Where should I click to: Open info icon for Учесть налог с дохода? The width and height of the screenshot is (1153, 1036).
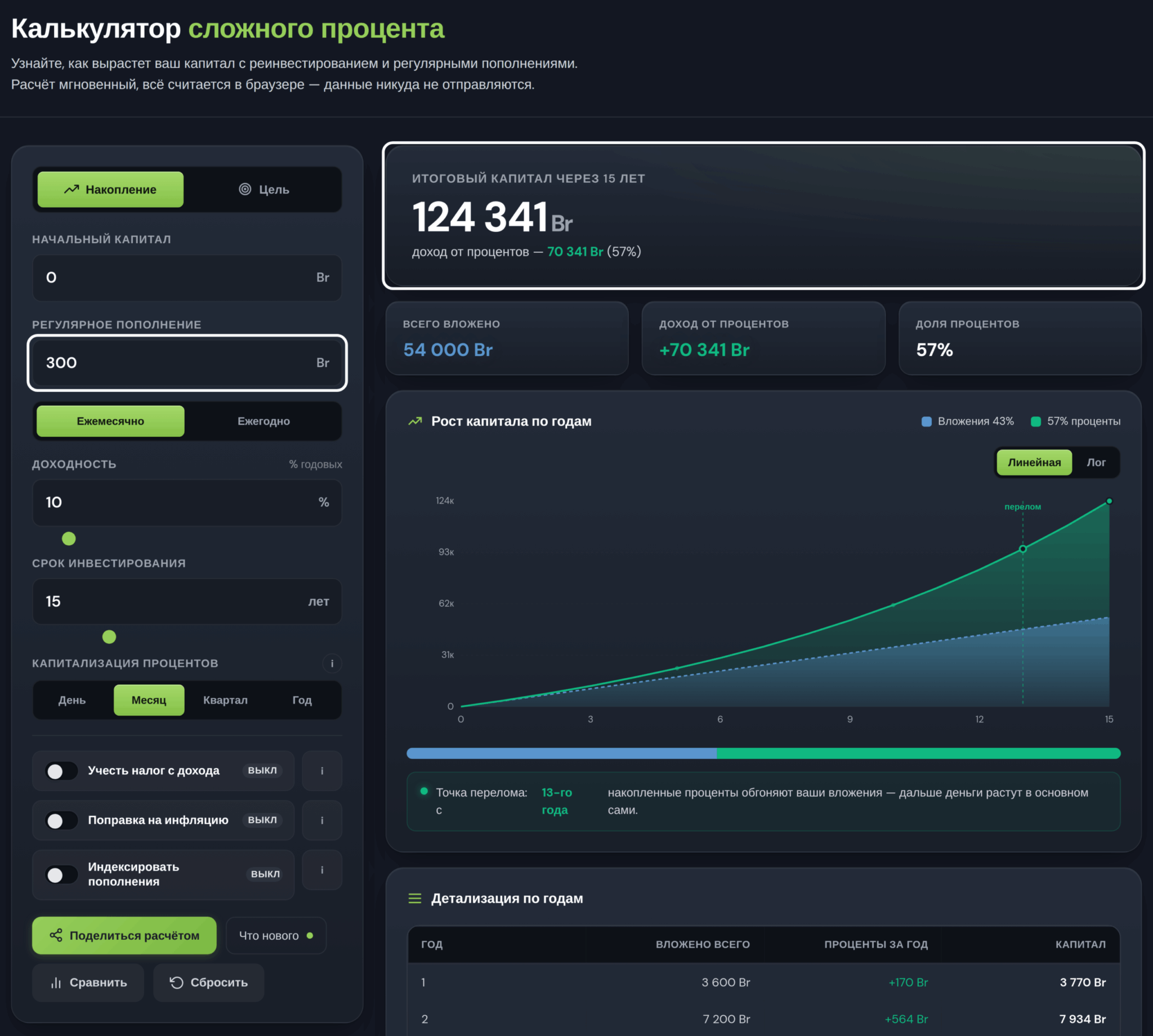pyautogui.click(x=322, y=771)
